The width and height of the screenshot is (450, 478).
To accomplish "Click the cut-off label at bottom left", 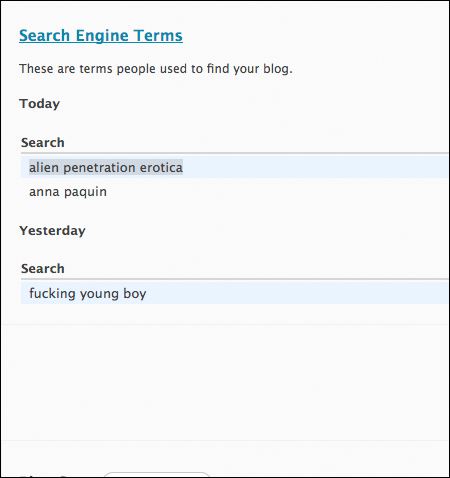I will pyautogui.click(x=43, y=476).
